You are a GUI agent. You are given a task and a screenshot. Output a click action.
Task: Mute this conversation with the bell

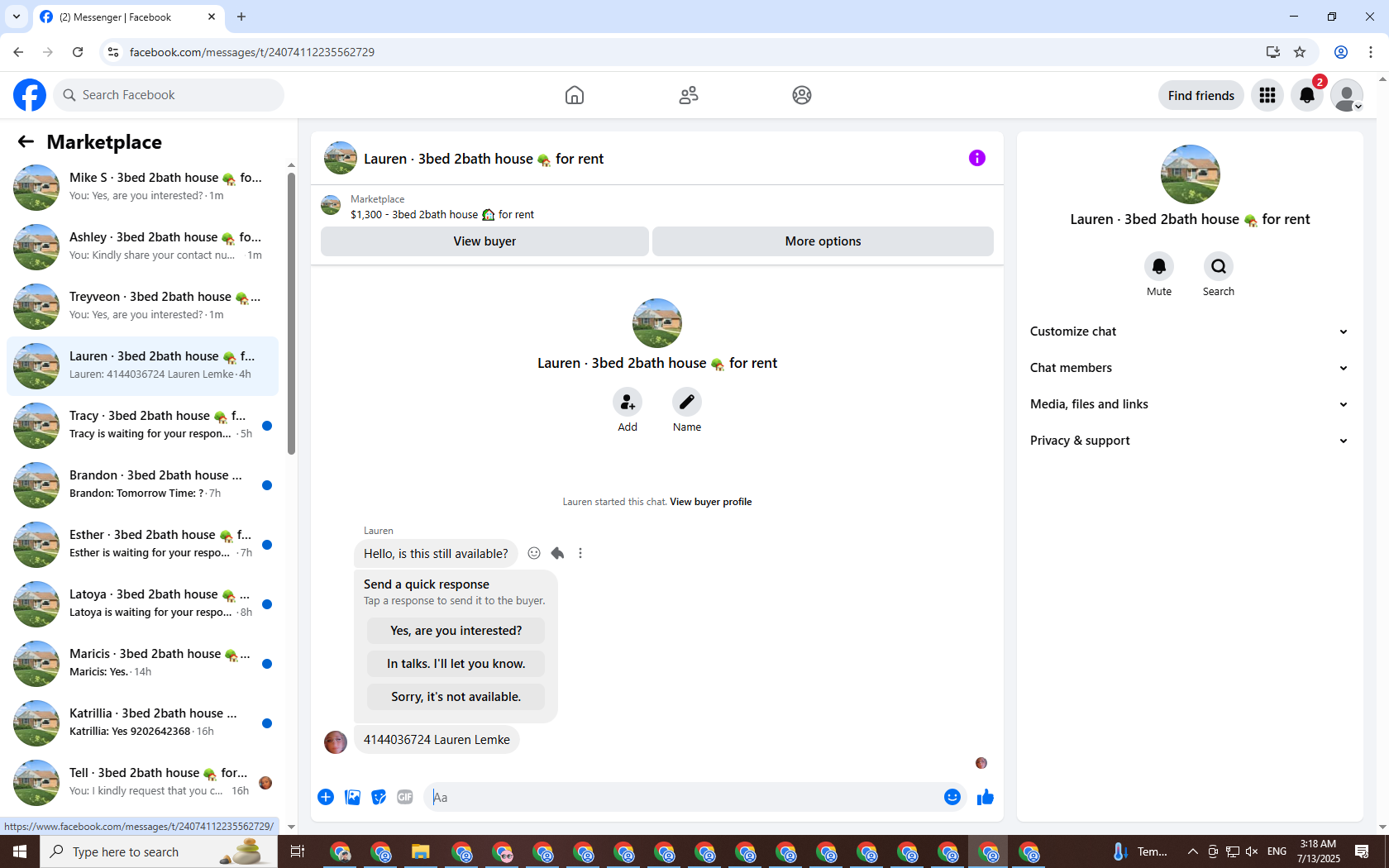coord(1159,266)
